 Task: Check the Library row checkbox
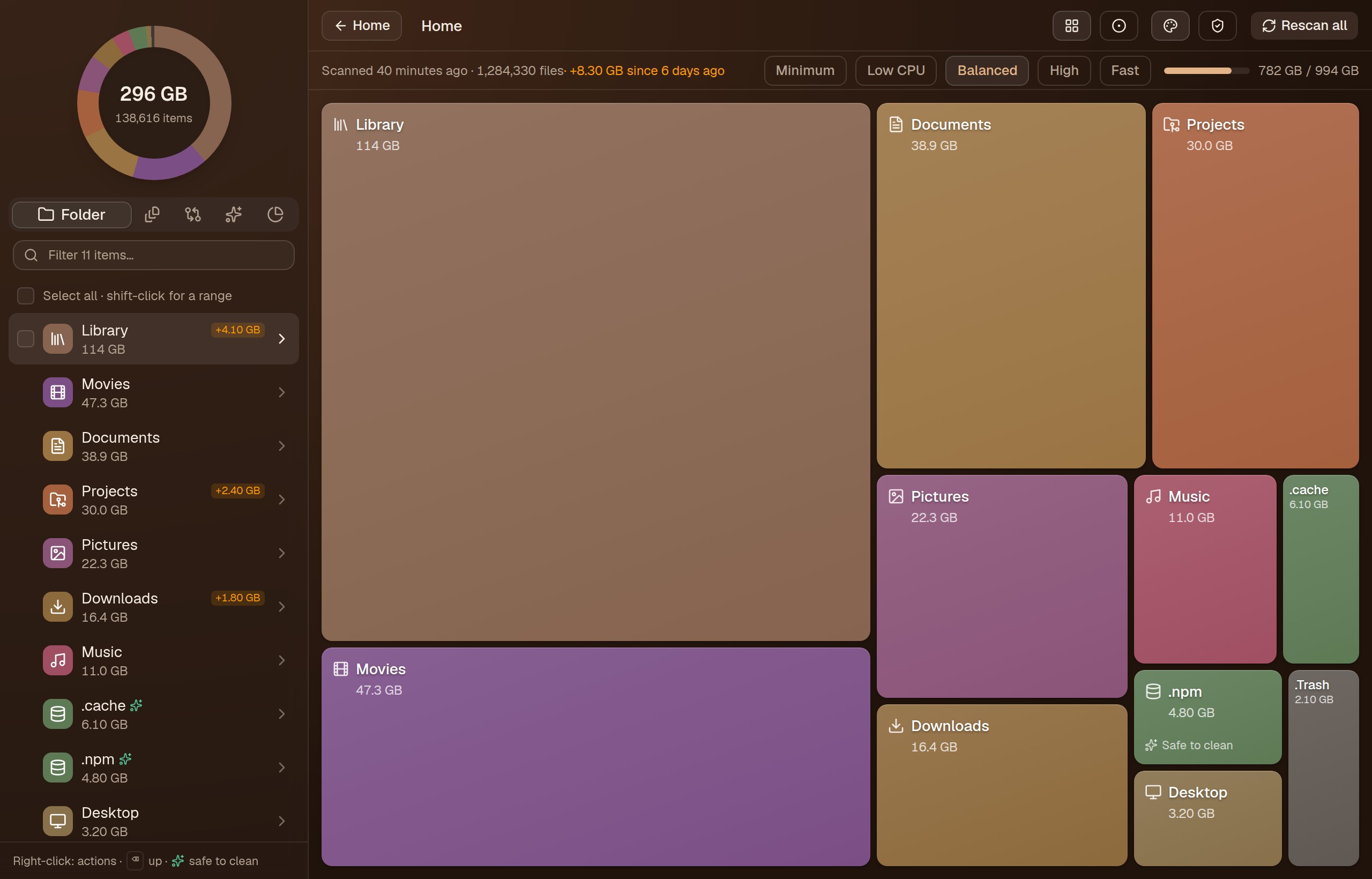(26, 339)
